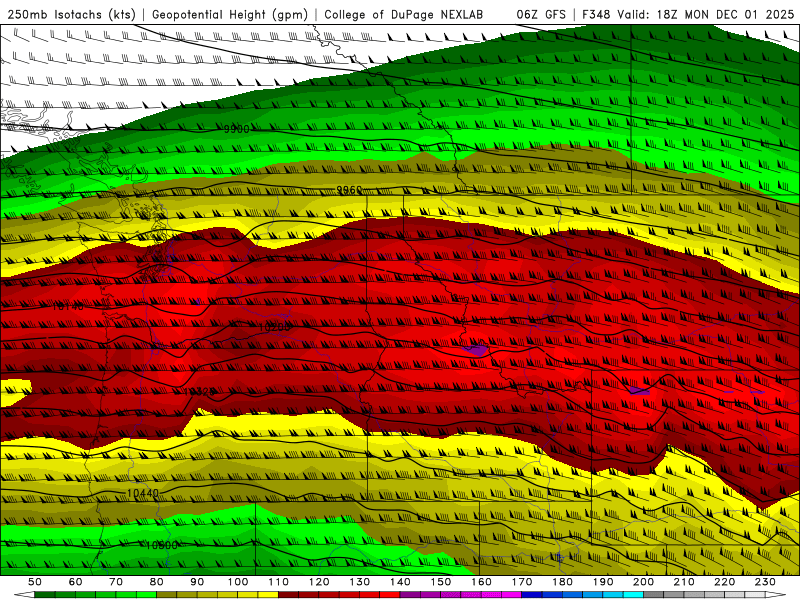Click the larger central purple jet maximum patch
Image resolution: width=800 pixels, height=600 pixels.
[476, 350]
